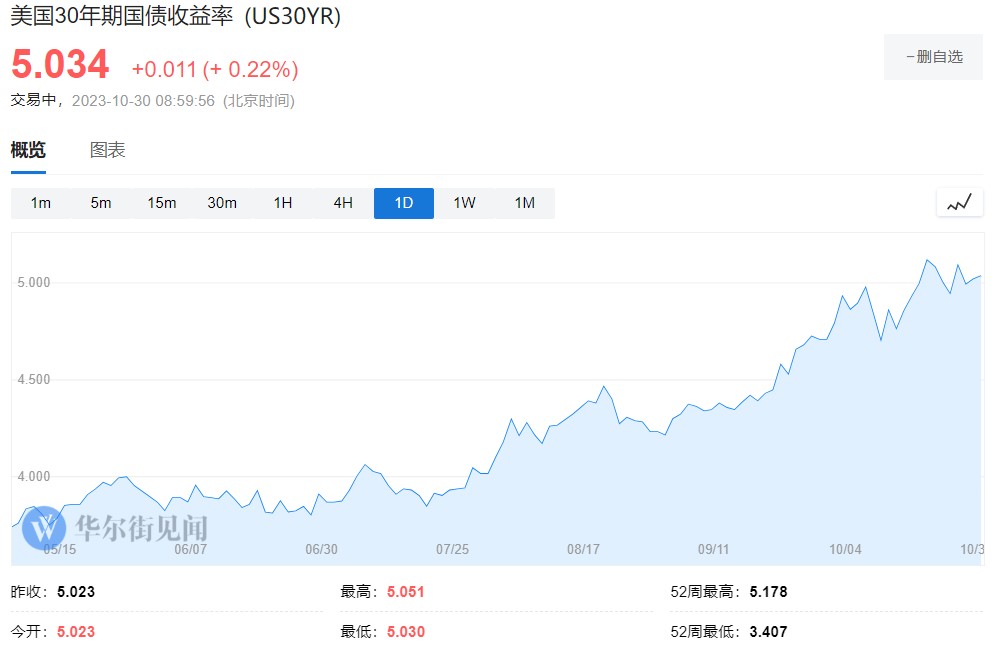
Task: Show the 1M monthly chart
Action: 525,203
